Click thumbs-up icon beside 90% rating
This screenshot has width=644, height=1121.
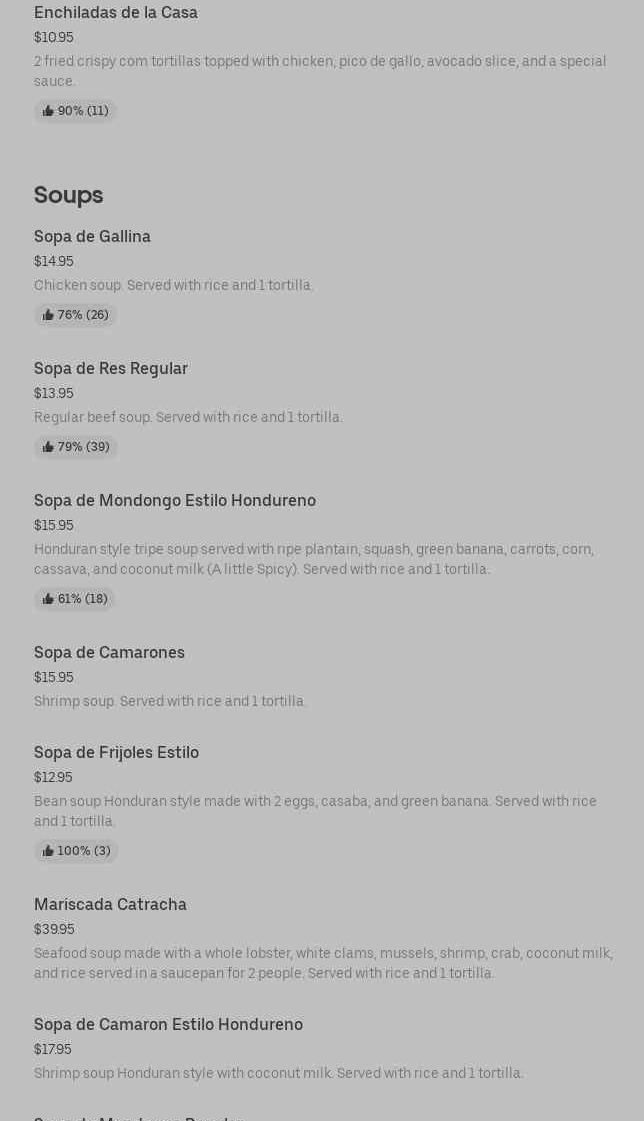pos(48,112)
